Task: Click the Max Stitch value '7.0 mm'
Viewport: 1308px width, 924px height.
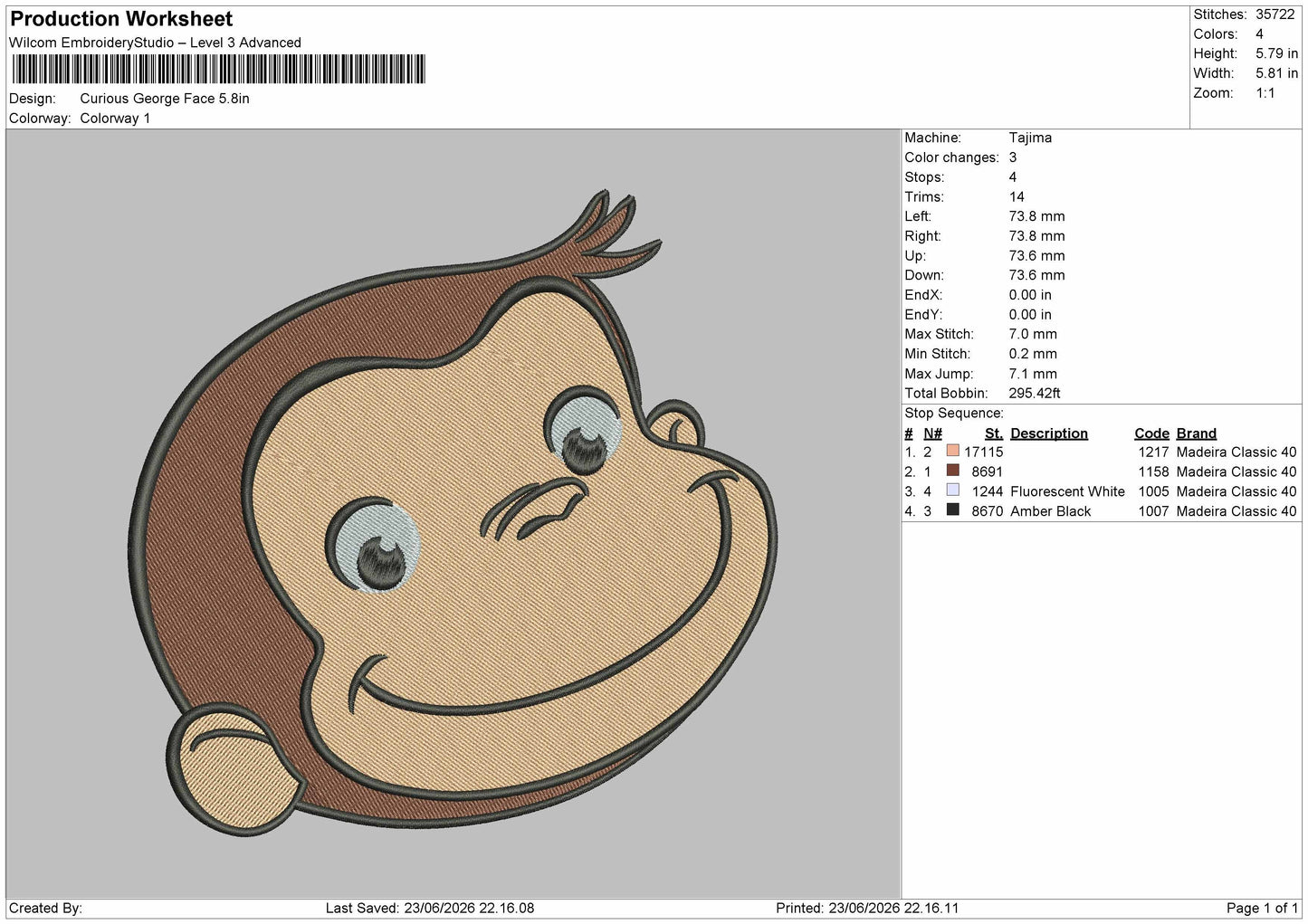Action: point(1033,335)
